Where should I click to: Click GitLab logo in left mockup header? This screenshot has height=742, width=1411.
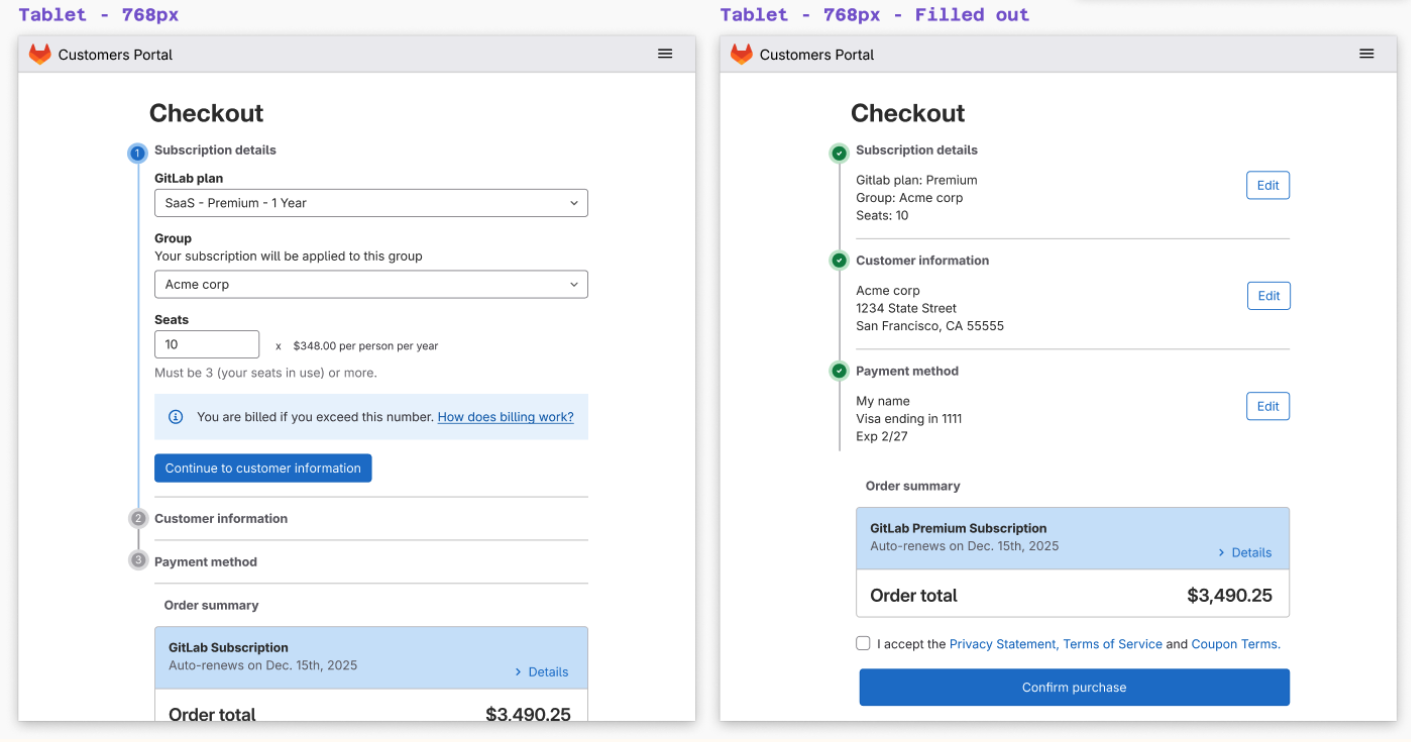[x=40, y=54]
